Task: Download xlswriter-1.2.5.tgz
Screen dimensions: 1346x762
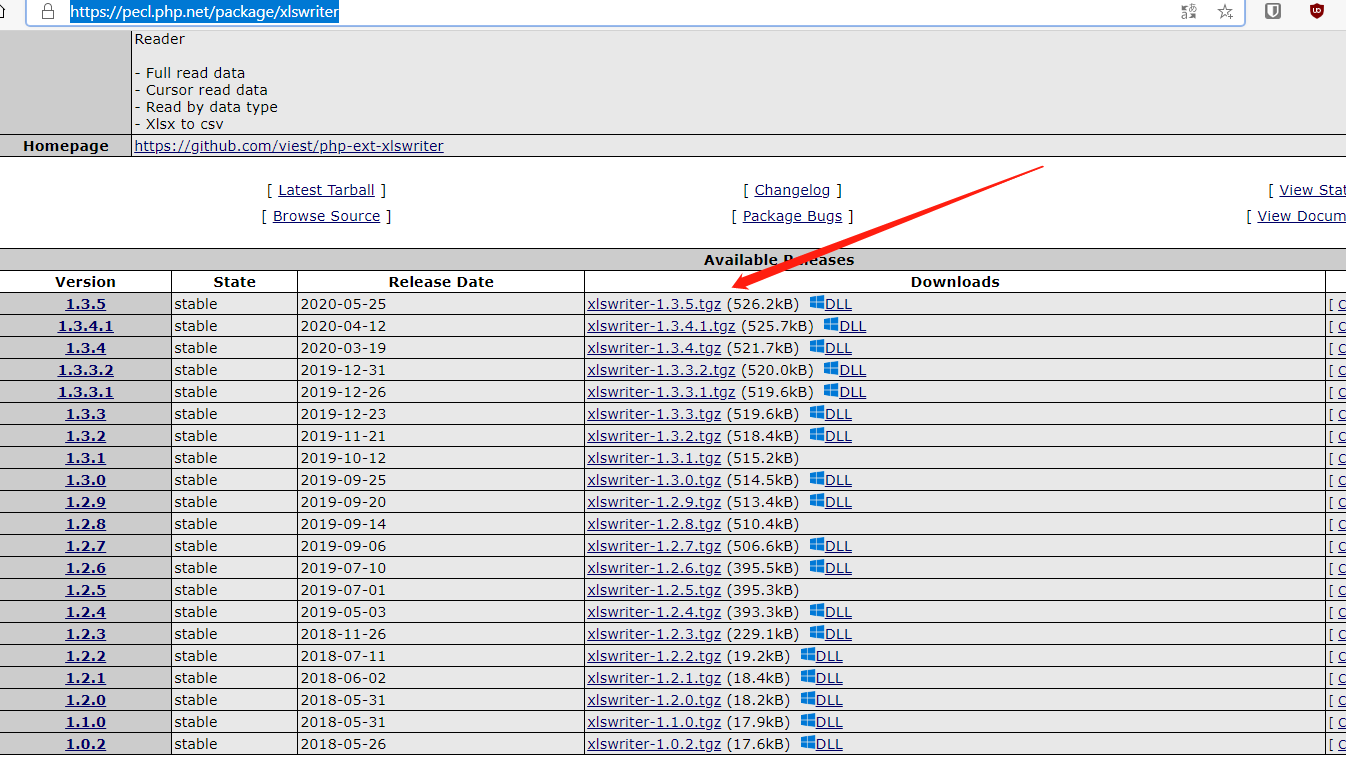Action: pos(654,590)
